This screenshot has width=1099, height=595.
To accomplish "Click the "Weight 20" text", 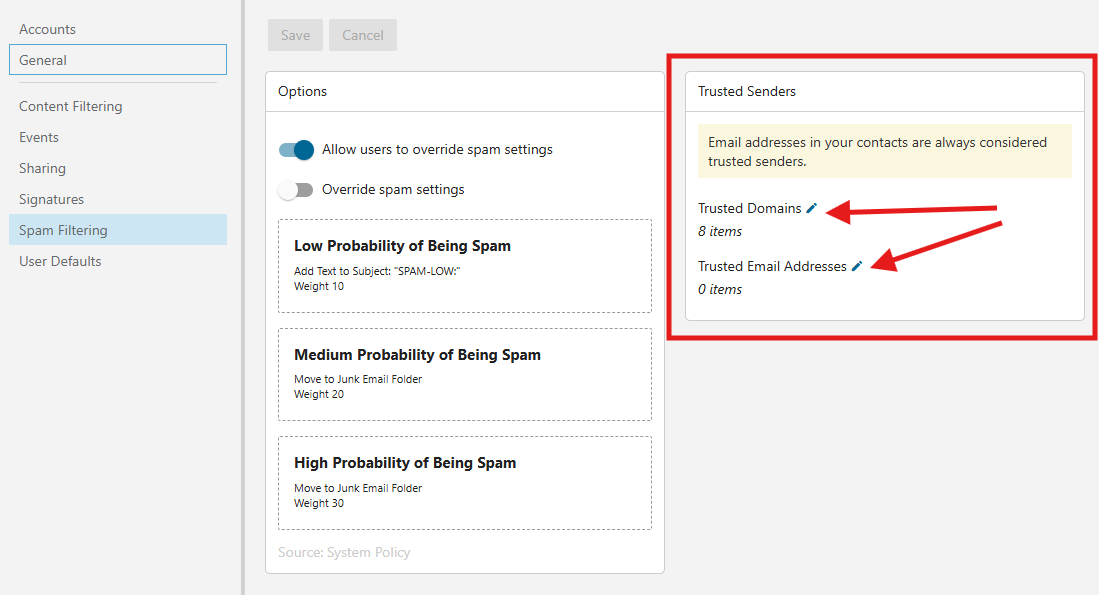I will pos(319,394).
